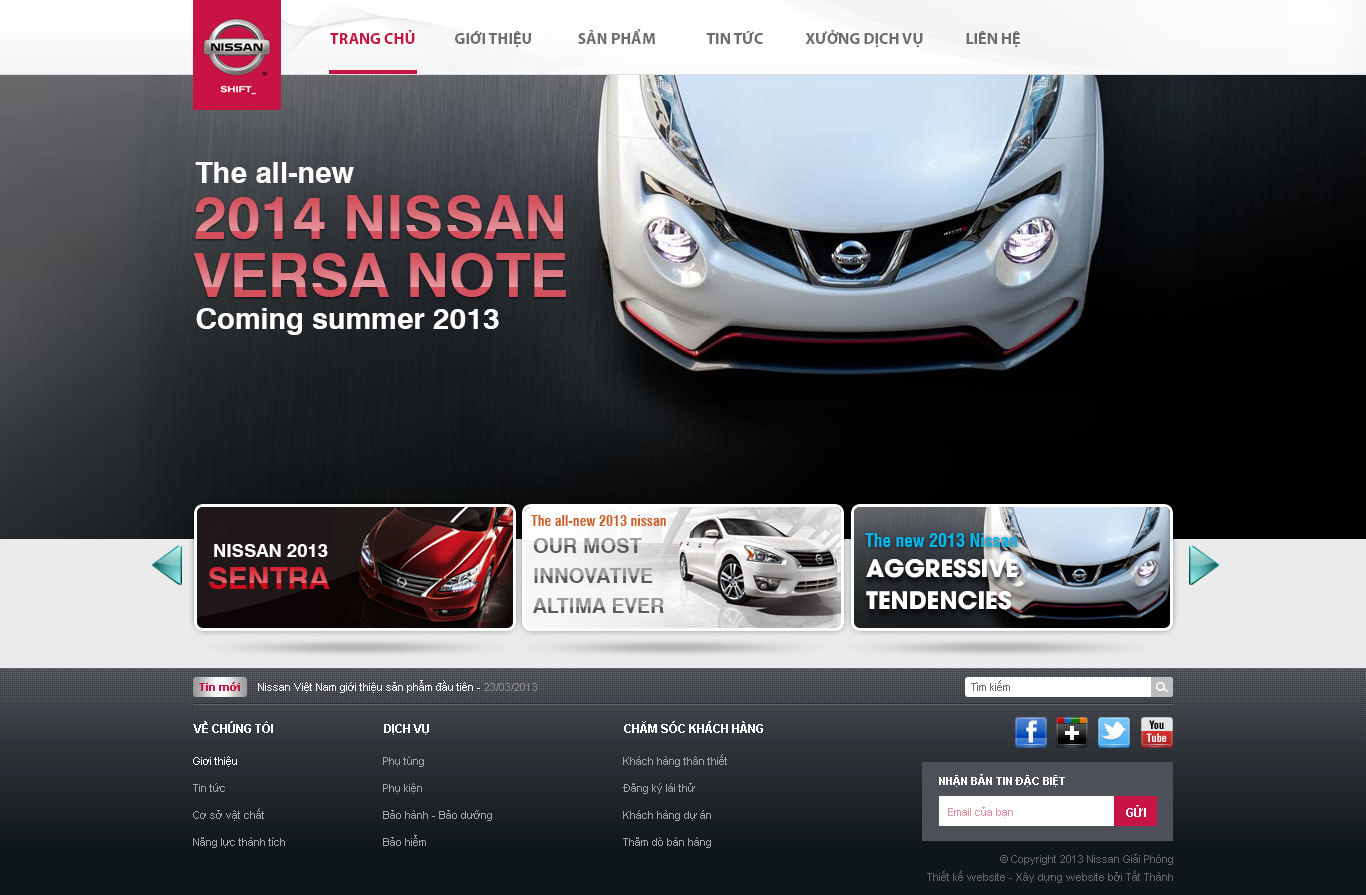The width and height of the screenshot is (1366, 895).
Task: Open the Sản Phẩm menu tab
Action: 617,39
